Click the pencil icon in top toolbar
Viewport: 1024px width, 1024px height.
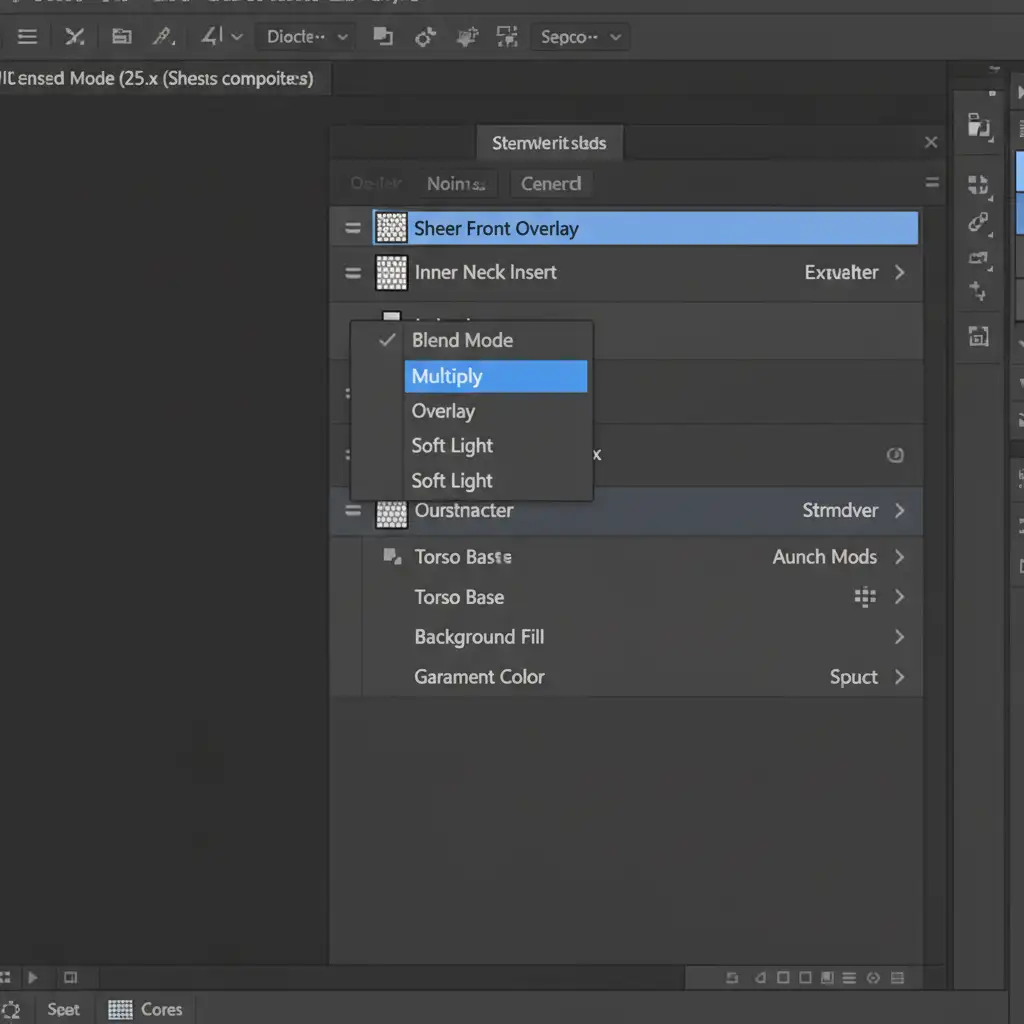pos(162,37)
